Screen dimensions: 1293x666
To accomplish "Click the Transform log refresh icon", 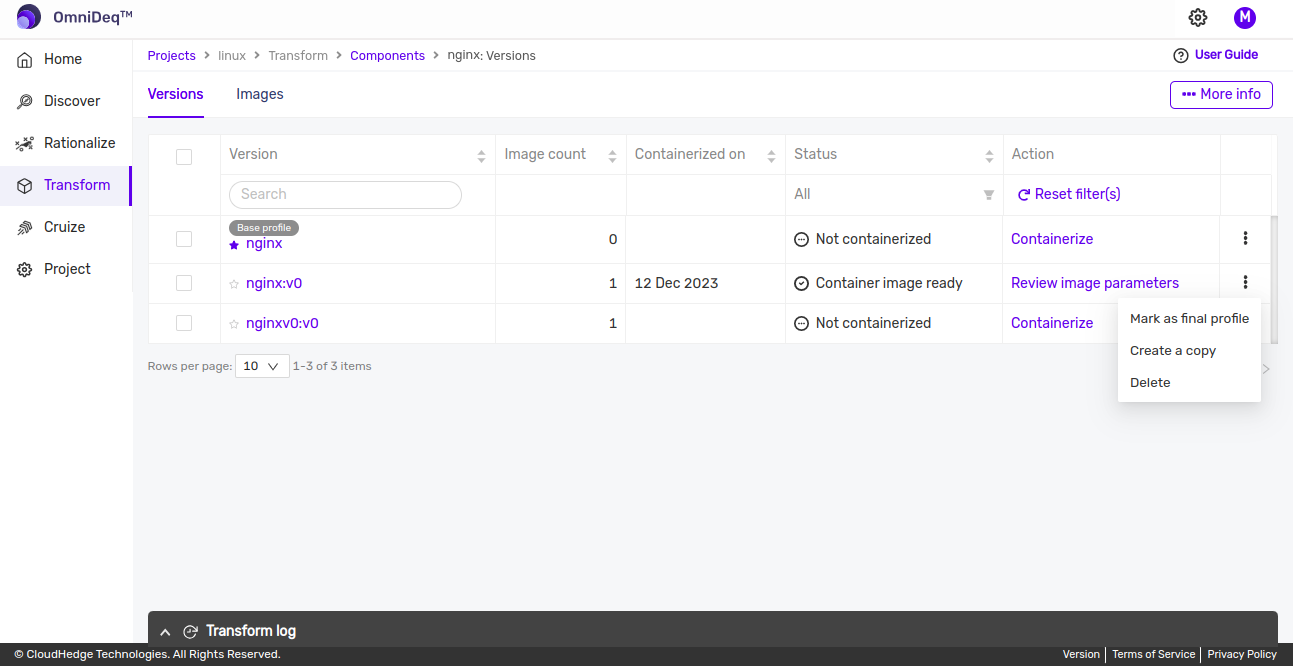I will click(x=191, y=632).
